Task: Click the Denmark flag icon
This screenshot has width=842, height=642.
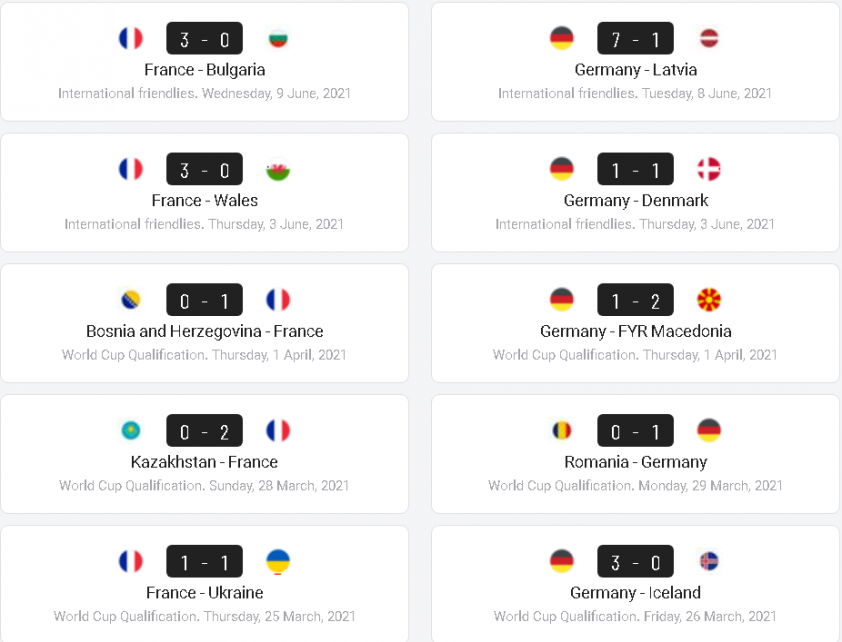Action: click(709, 170)
